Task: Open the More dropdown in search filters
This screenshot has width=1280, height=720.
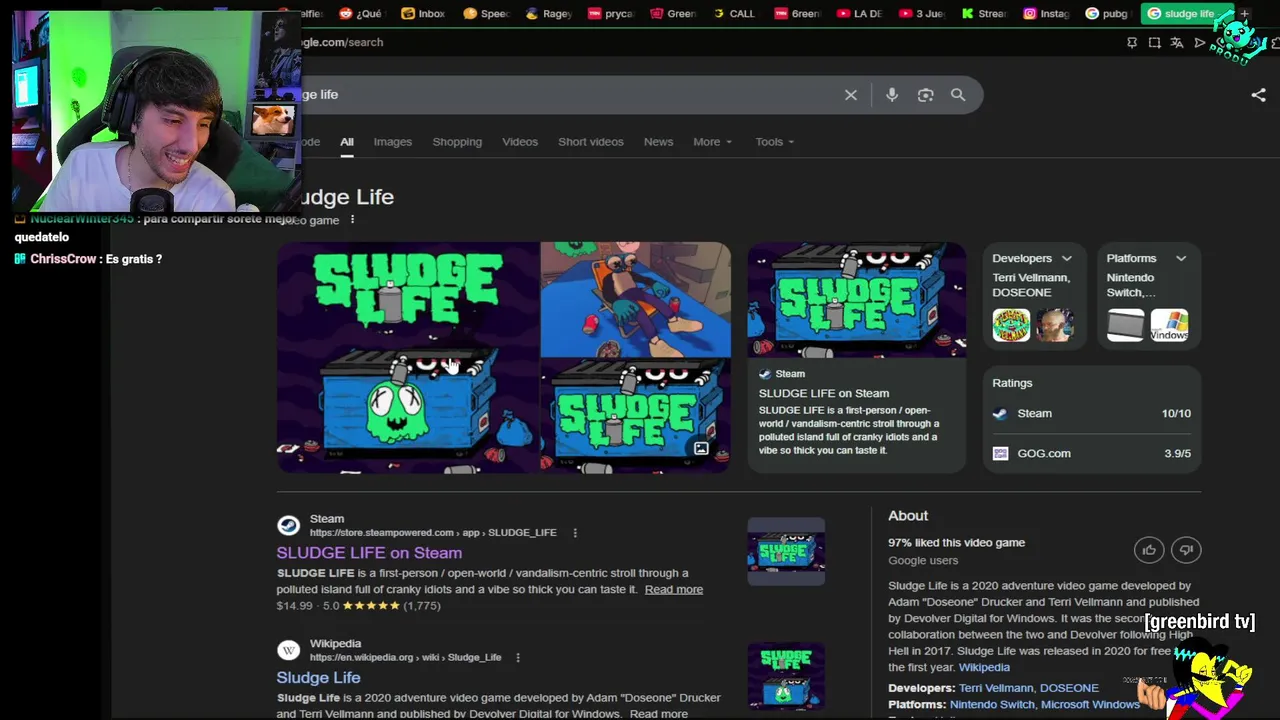Action: [712, 142]
